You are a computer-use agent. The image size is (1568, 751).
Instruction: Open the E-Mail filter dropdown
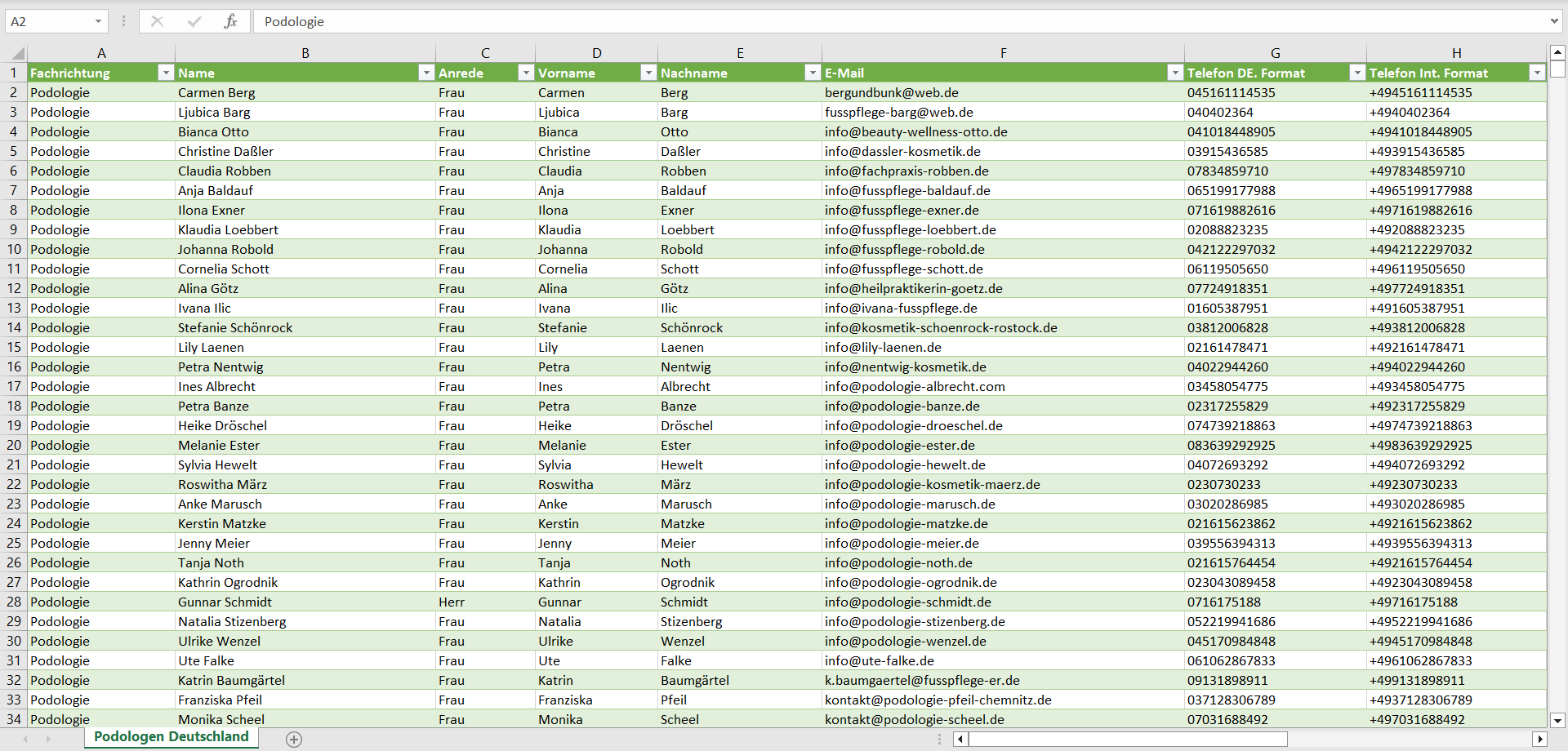(1175, 73)
